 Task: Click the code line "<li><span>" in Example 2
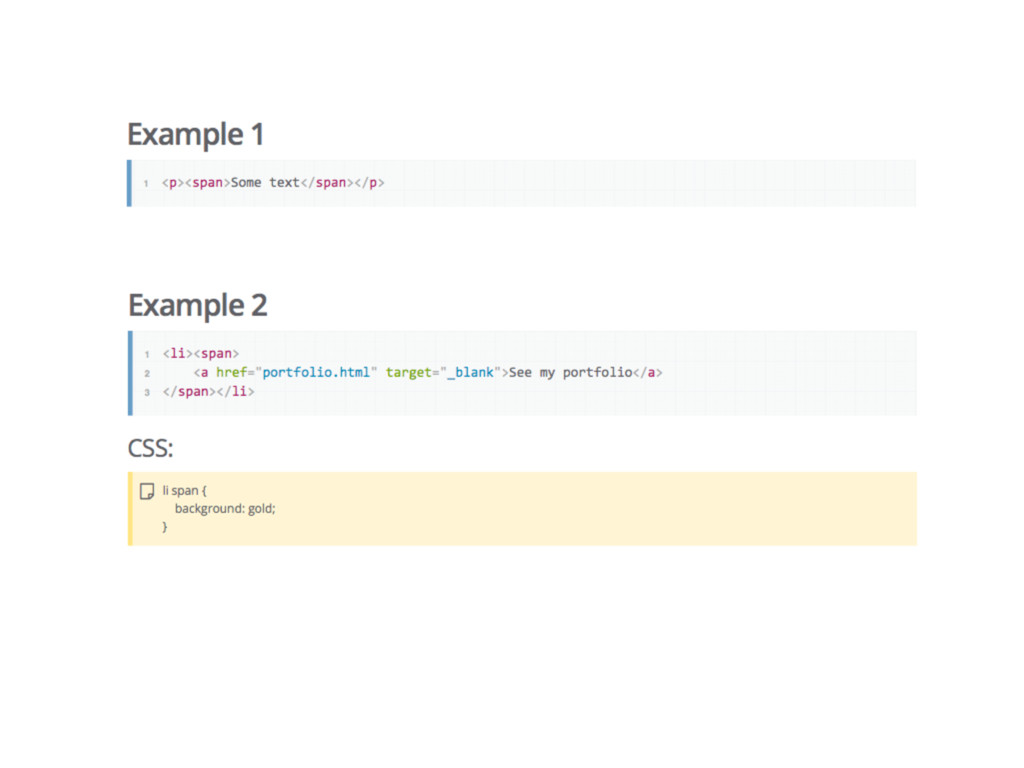point(201,353)
